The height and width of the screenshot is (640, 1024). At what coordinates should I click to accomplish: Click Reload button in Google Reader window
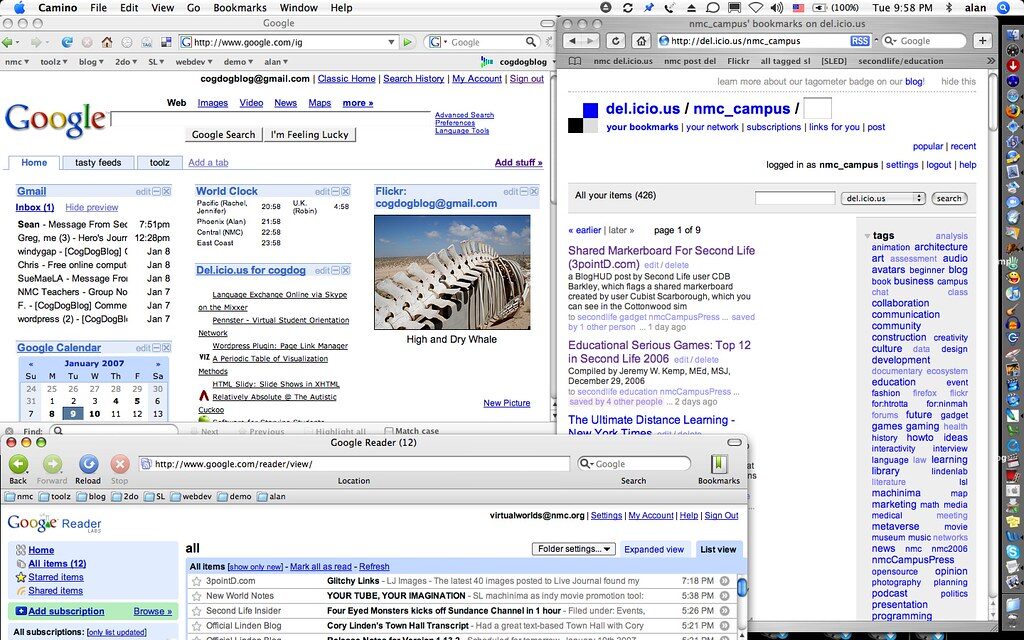pos(88,464)
